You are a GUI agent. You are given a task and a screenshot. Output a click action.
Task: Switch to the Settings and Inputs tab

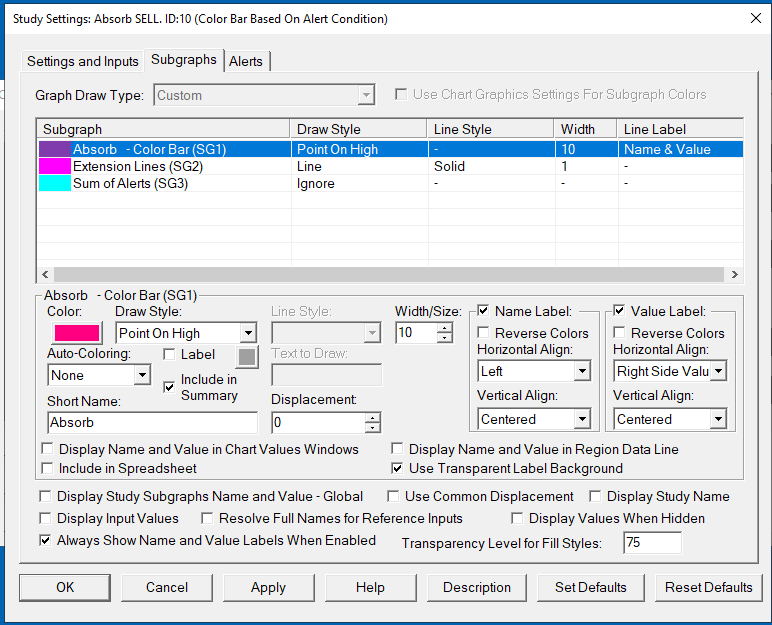(83, 61)
